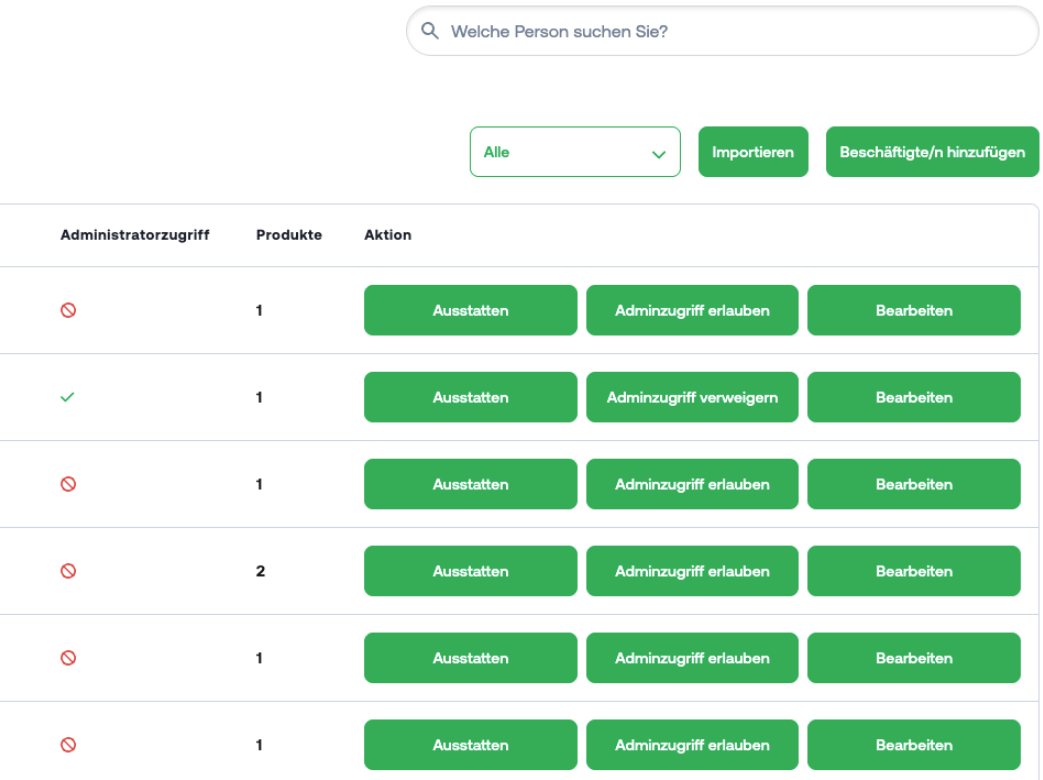Click the red denied icon in fourth row

coord(68,571)
